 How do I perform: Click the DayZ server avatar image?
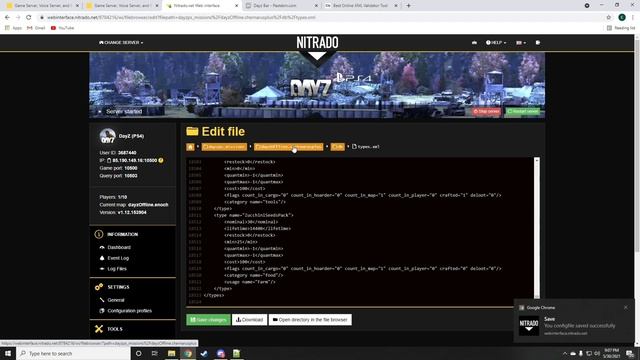107,136
